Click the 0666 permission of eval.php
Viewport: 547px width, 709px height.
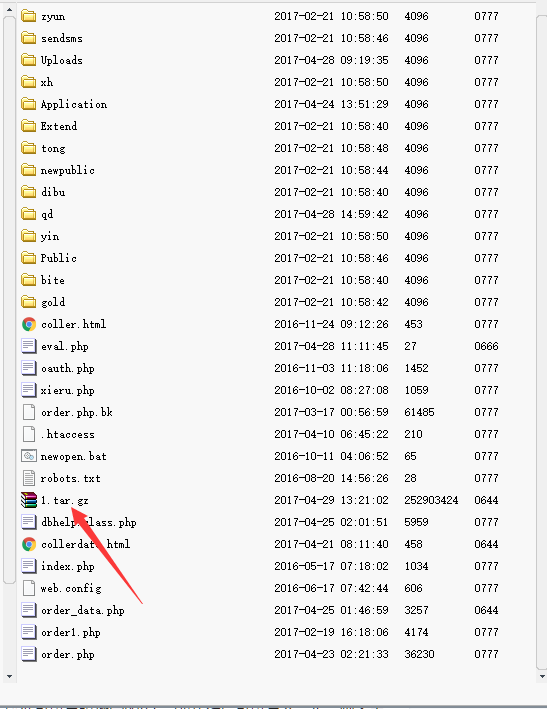pos(486,346)
